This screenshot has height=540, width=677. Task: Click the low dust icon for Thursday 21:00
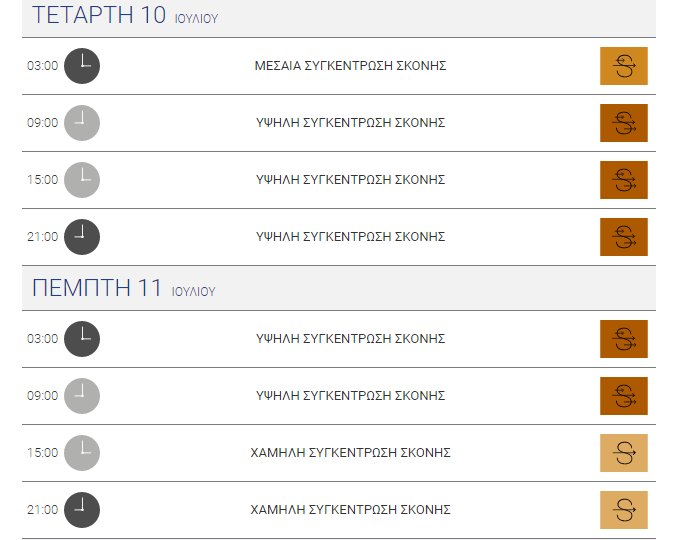click(x=623, y=510)
